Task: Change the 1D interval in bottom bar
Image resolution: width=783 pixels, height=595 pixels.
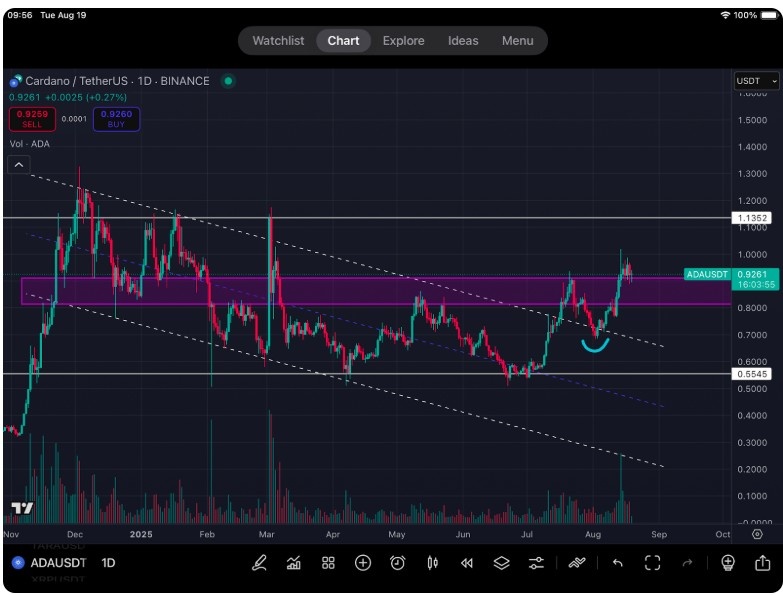Action: pos(108,563)
